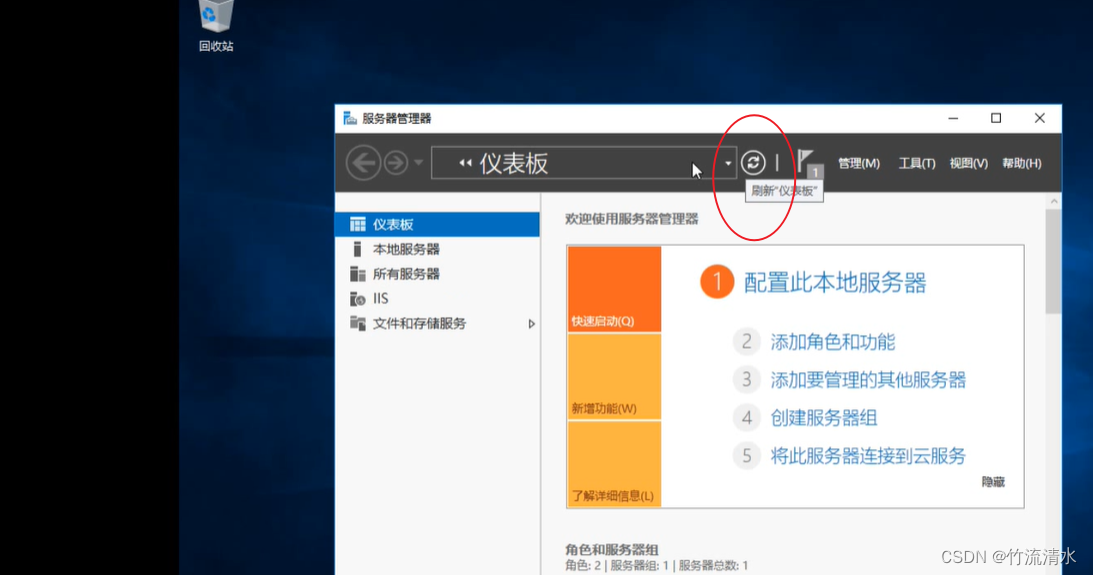This screenshot has height=575, width=1093.
Task: Click the gray number 3 circle
Action: pyautogui.click(x=747, y=380)
